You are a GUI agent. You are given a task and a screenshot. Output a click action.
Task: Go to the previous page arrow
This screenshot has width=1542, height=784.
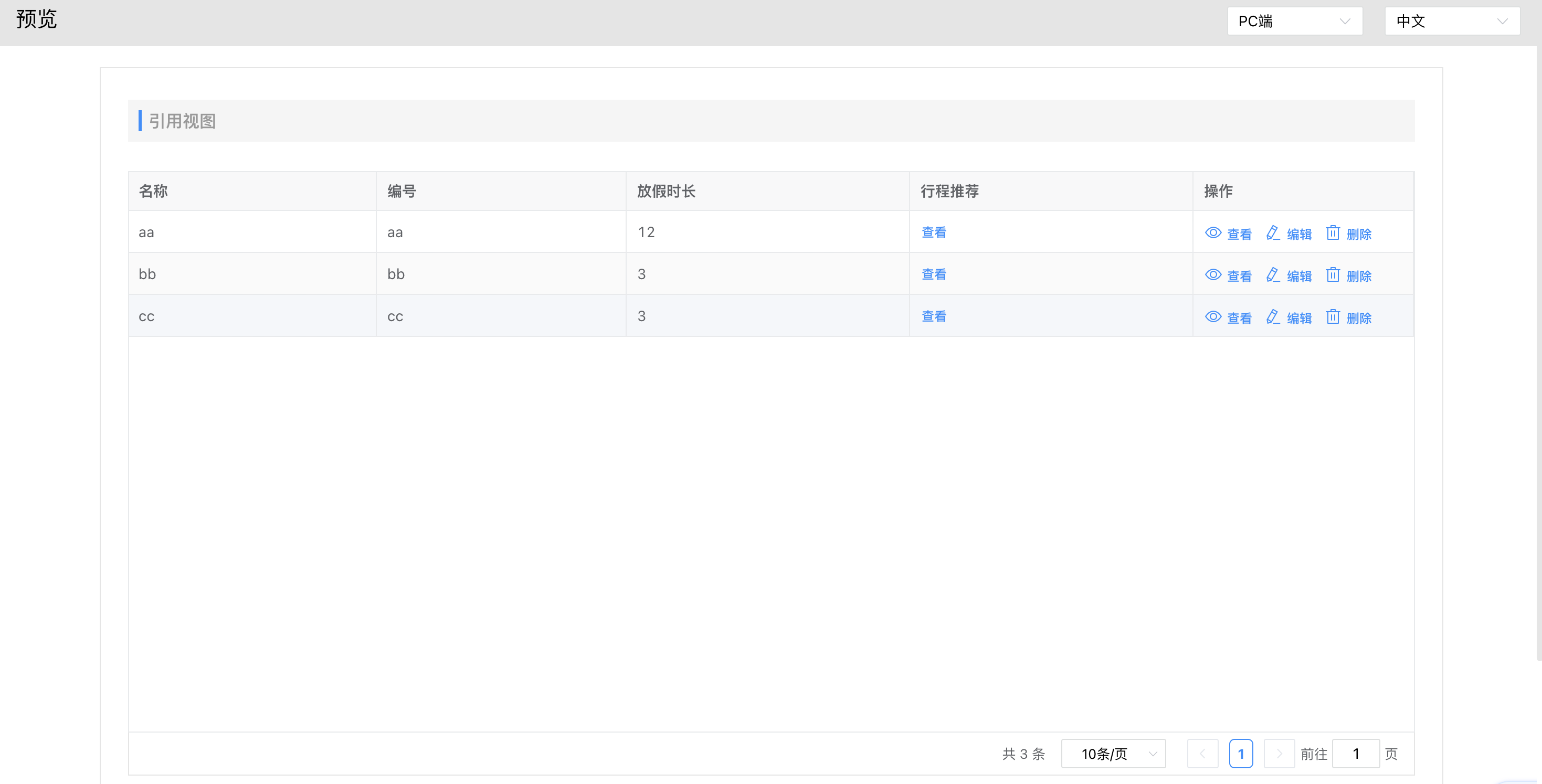(1202, 754)
